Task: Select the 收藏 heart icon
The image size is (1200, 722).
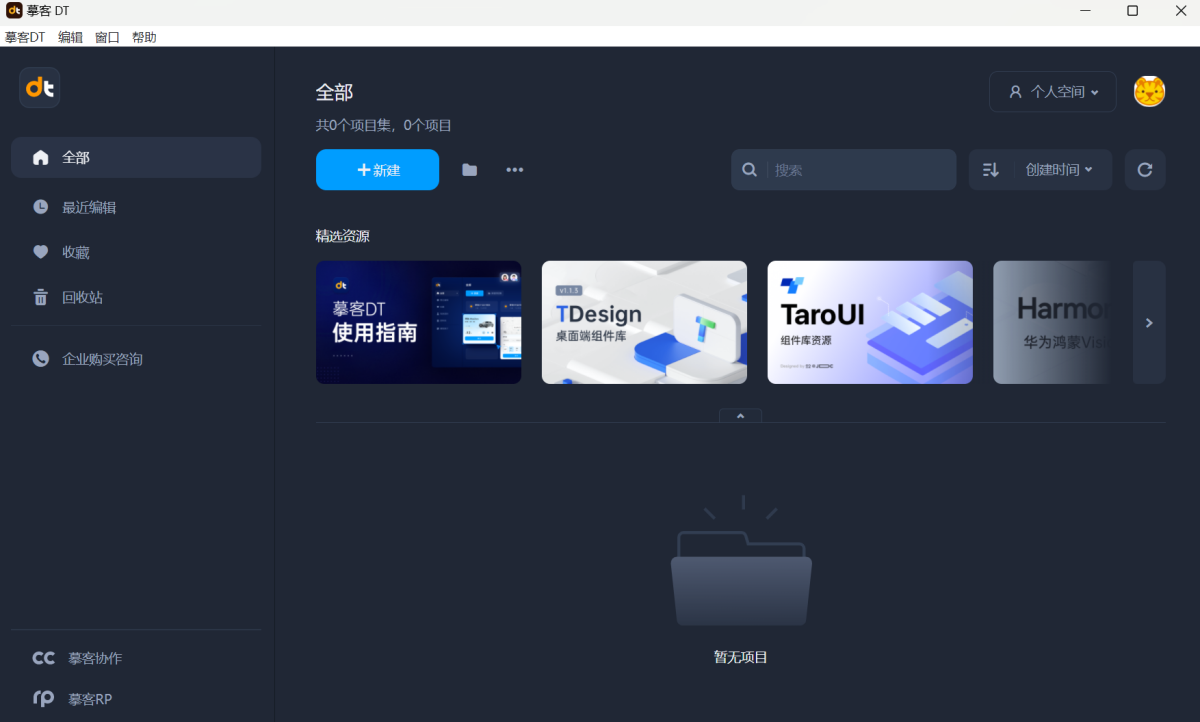Action: (x=40, y=252)
